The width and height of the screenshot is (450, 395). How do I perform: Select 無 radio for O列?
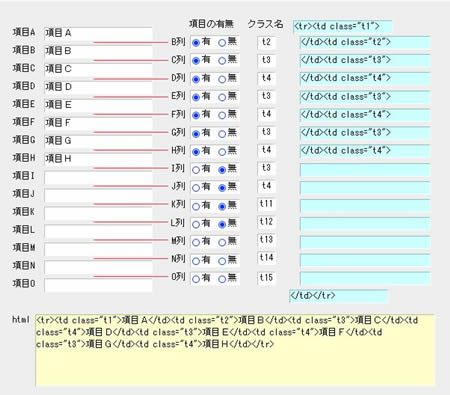pyautogui.click(x=222, y=279)
